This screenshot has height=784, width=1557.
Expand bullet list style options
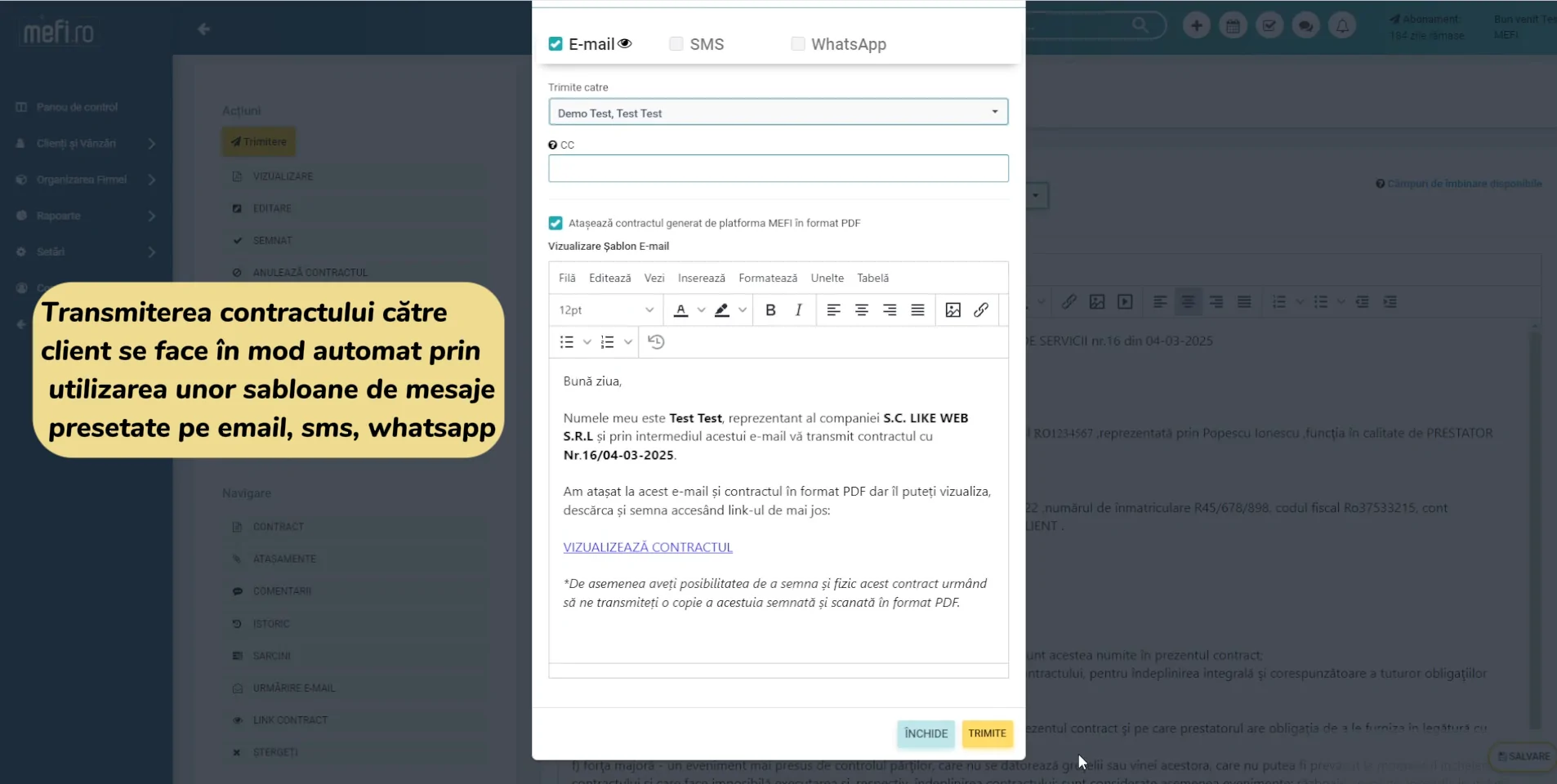point(587,342)
